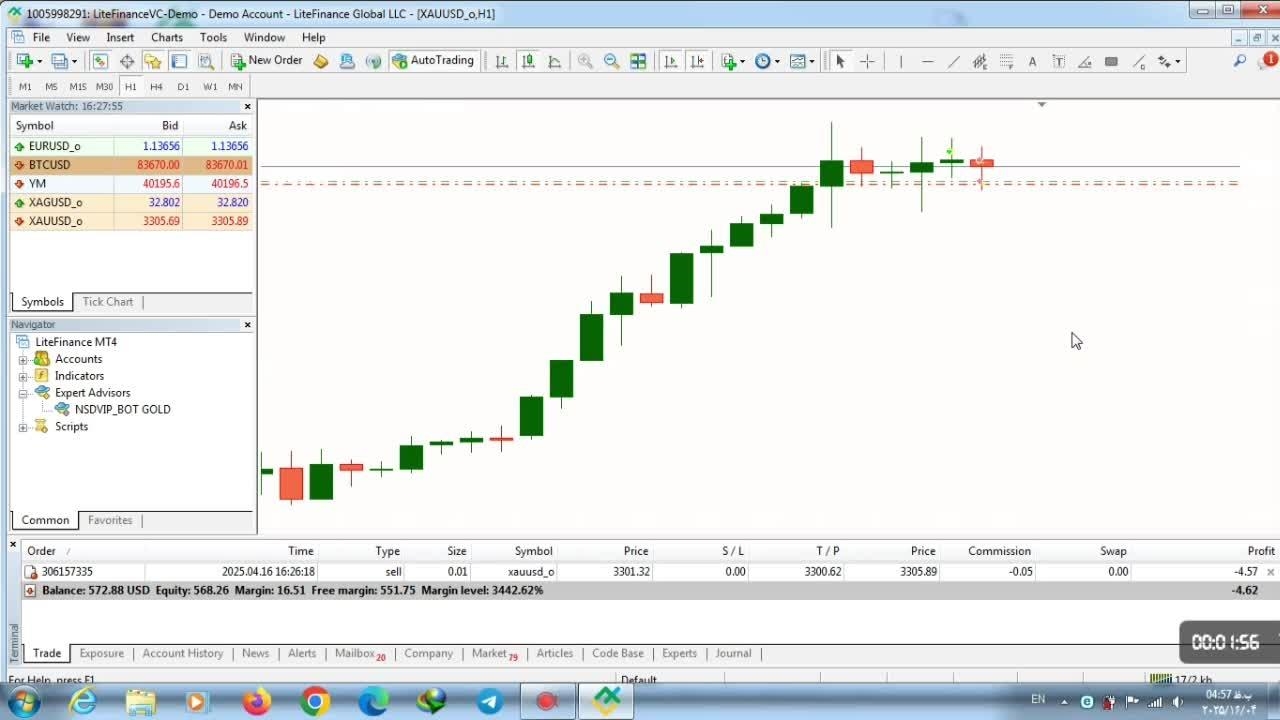Open the search magnifier in toolbar
The height and width of the screenshot is (720, 1280).
1239,61
